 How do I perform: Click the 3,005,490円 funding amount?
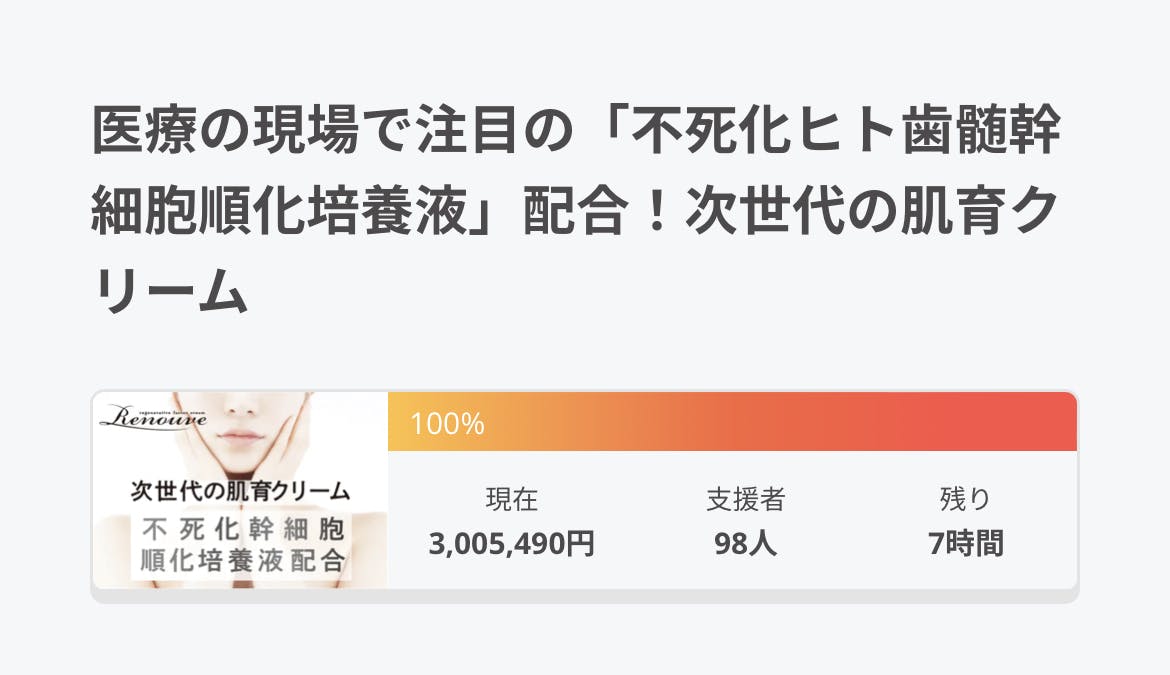511,544
